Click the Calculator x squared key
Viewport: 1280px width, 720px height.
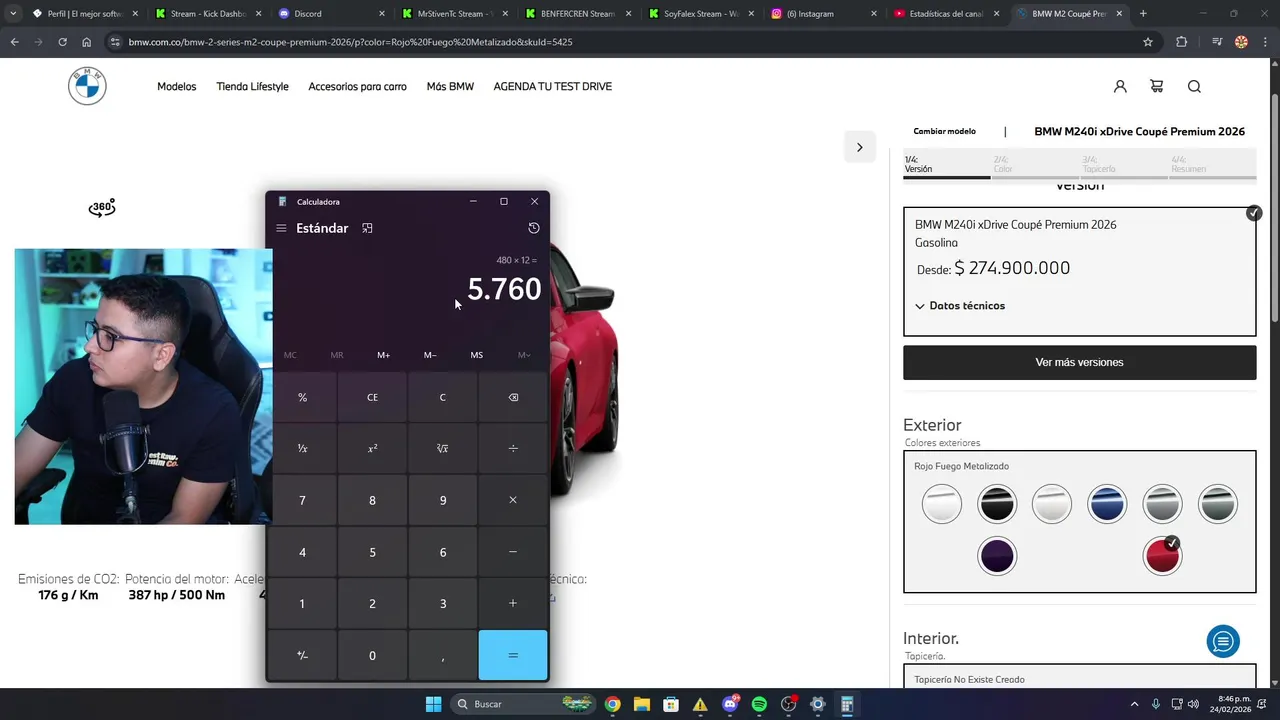(x=372, y=448)
